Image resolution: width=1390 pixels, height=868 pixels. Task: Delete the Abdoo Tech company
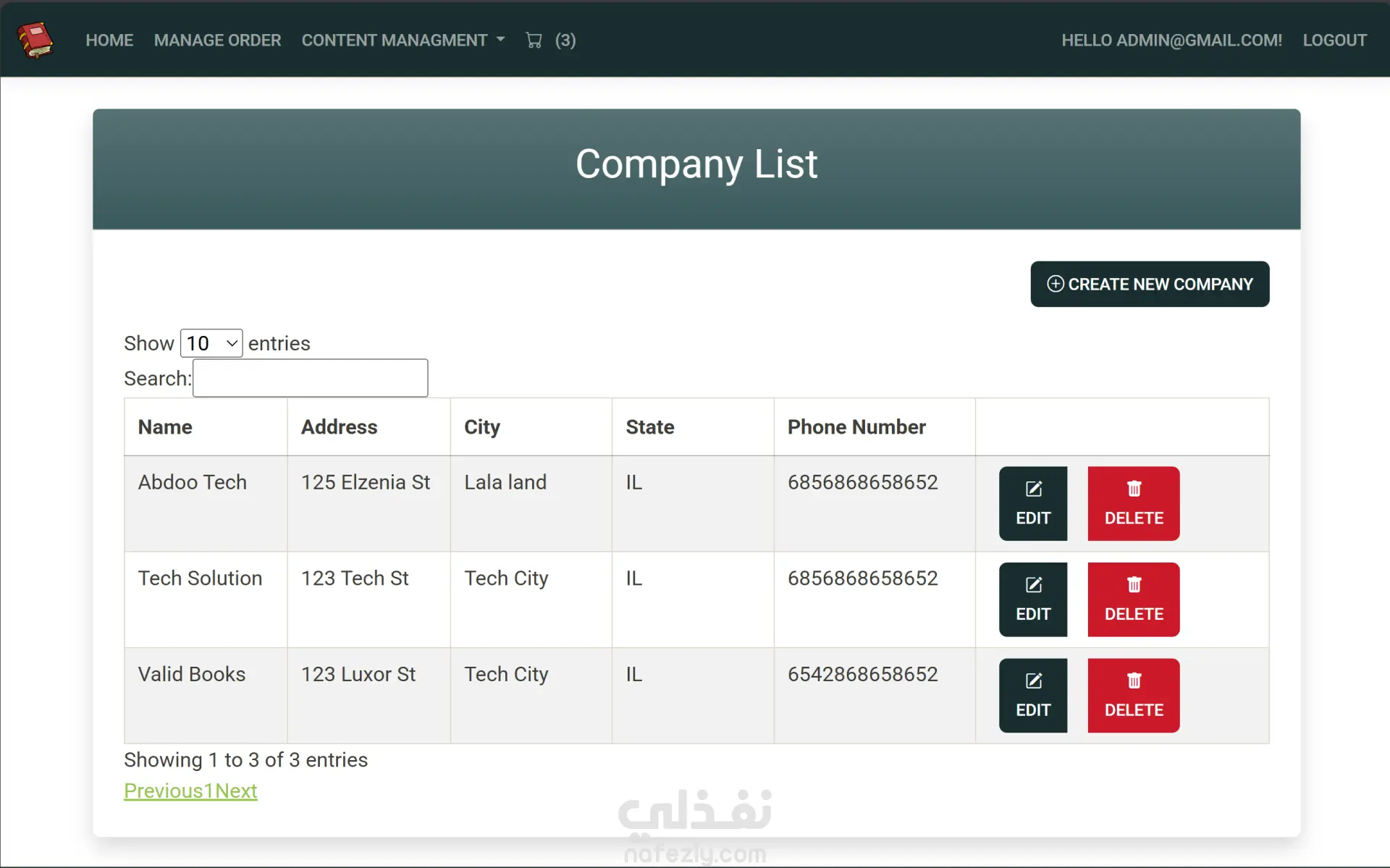point(1133,503)
